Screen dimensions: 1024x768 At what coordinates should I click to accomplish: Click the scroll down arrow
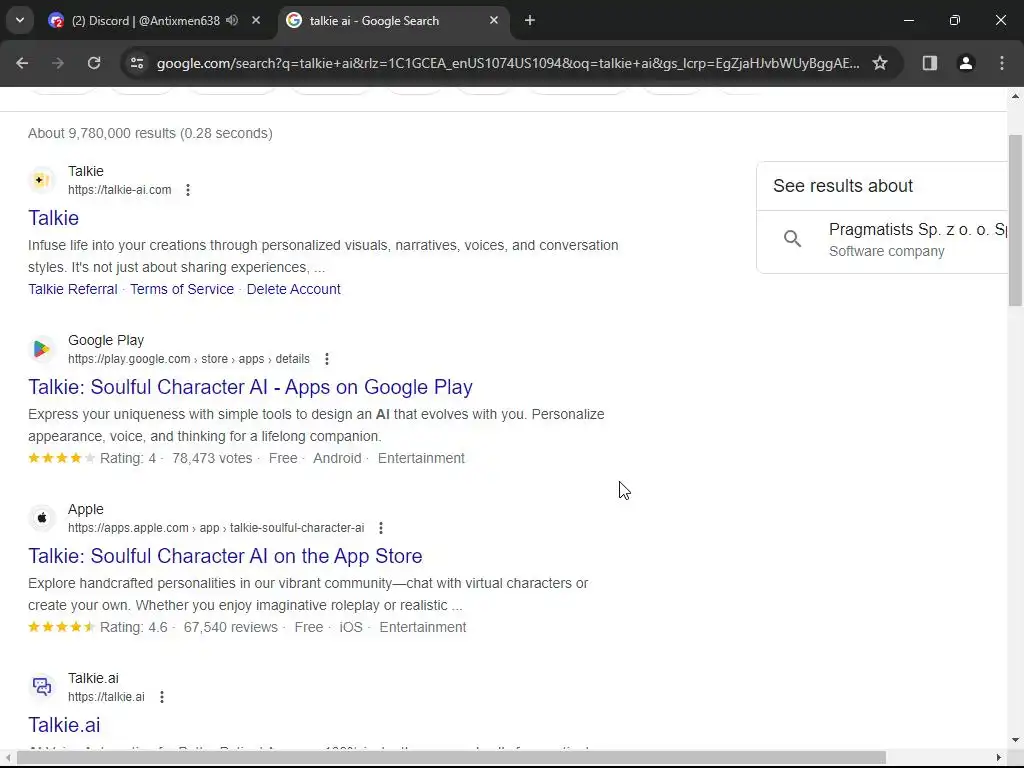[1015, 741]
